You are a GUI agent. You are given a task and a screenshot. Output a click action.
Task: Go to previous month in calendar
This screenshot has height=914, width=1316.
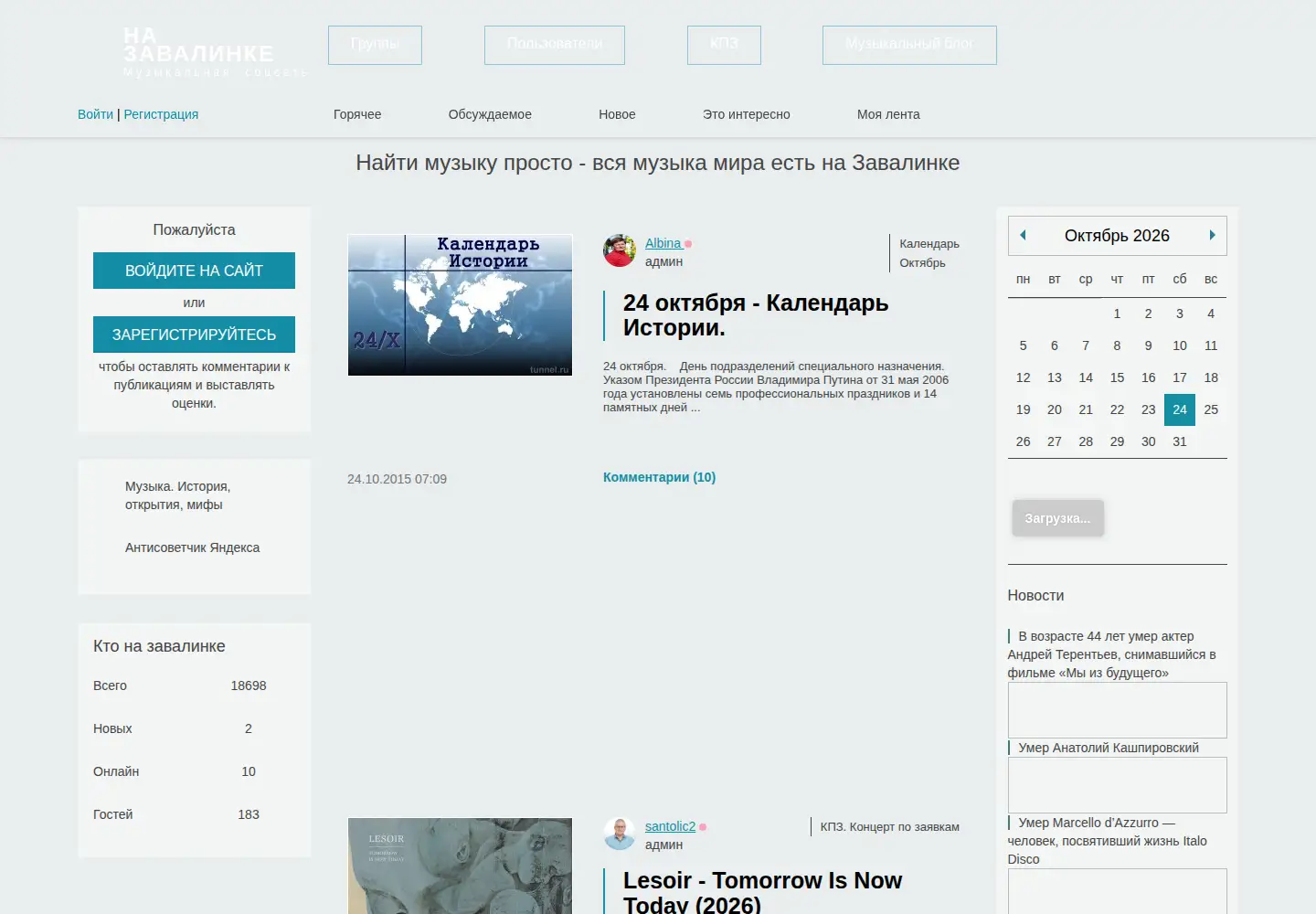[1023, 235]
